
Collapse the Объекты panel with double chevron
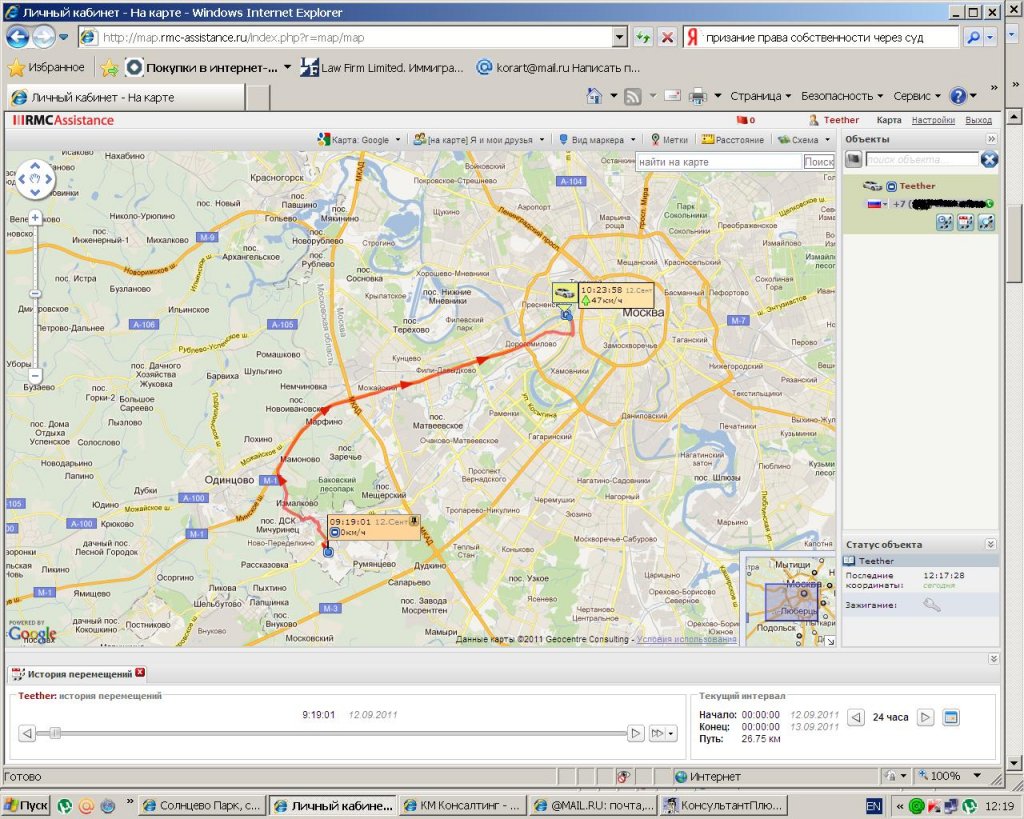[x=991, y=139]
